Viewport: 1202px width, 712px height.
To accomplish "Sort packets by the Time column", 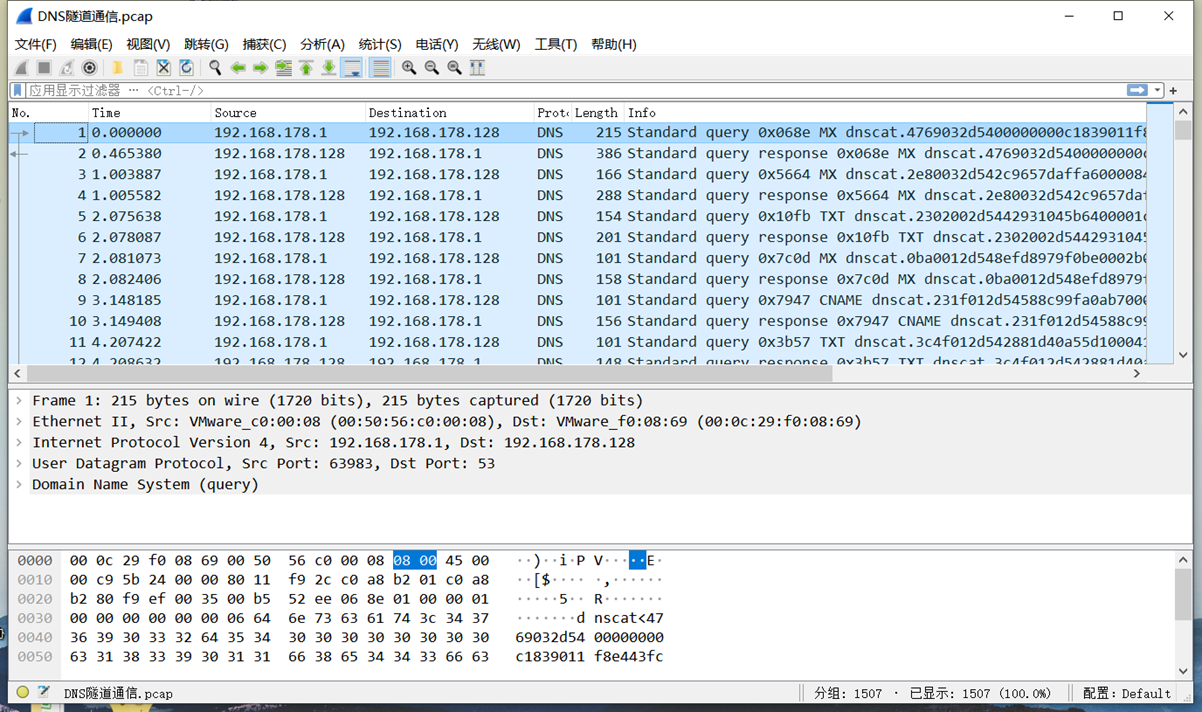I will pyautogui.click(x=150, y=113).
